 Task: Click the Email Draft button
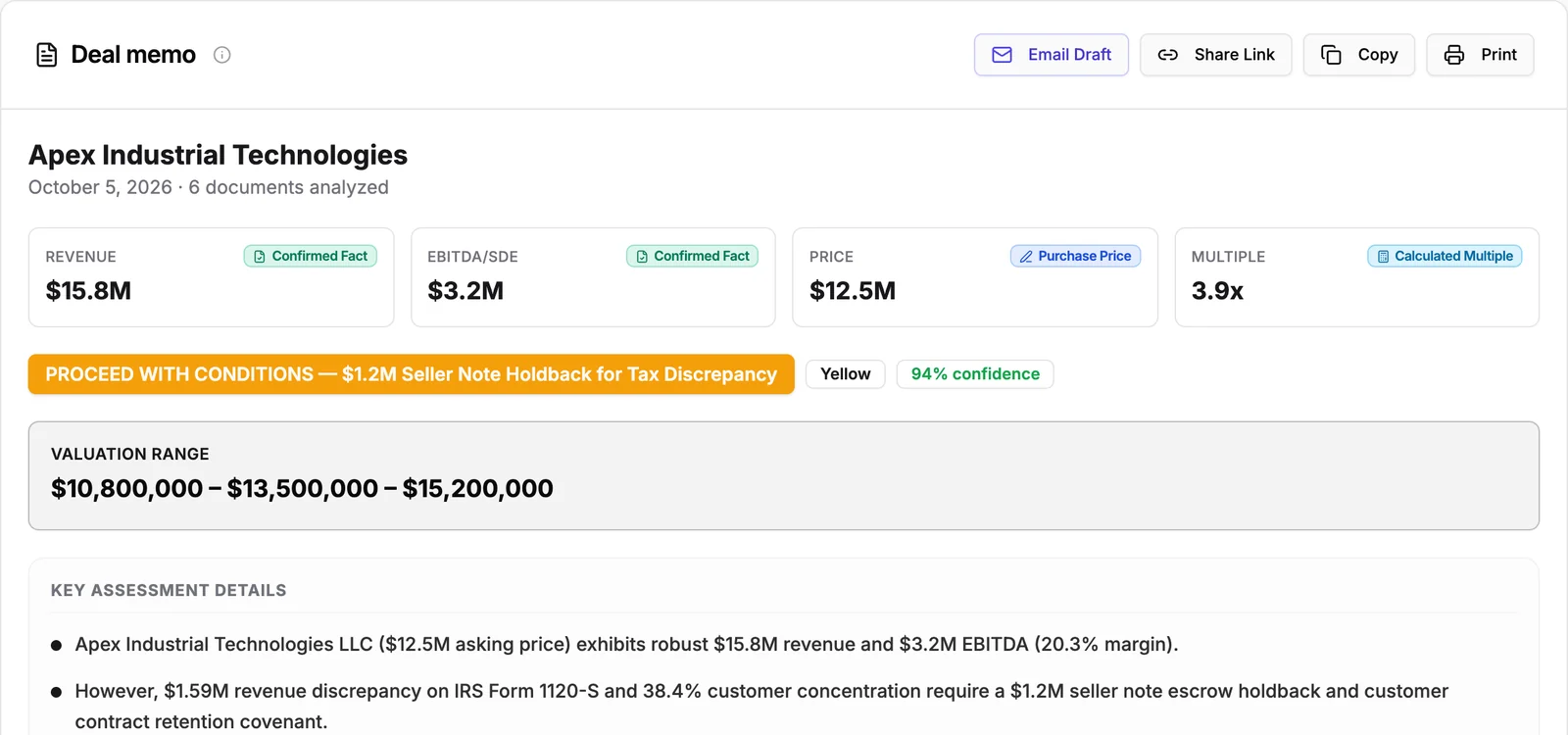pos(1051,55)
